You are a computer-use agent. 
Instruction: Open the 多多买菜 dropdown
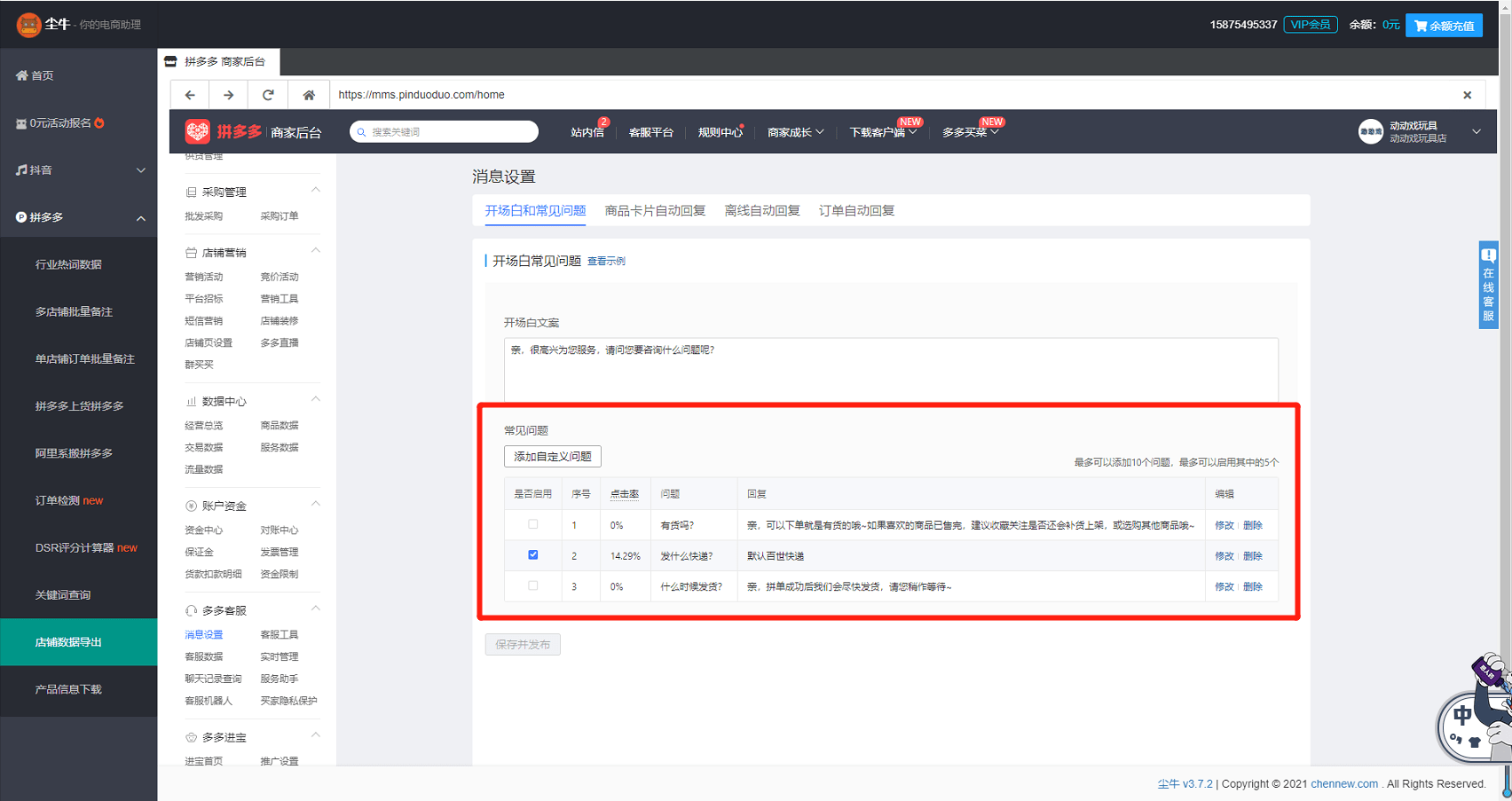coord(971,132)
